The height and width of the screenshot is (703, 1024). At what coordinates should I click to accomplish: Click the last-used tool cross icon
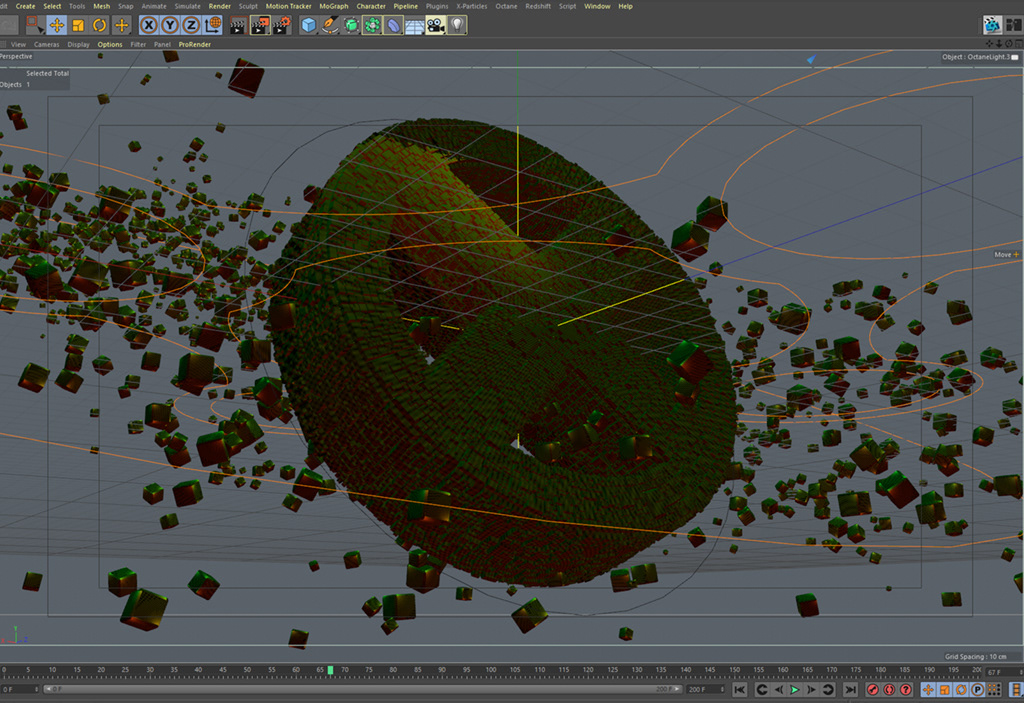(121, 25)
